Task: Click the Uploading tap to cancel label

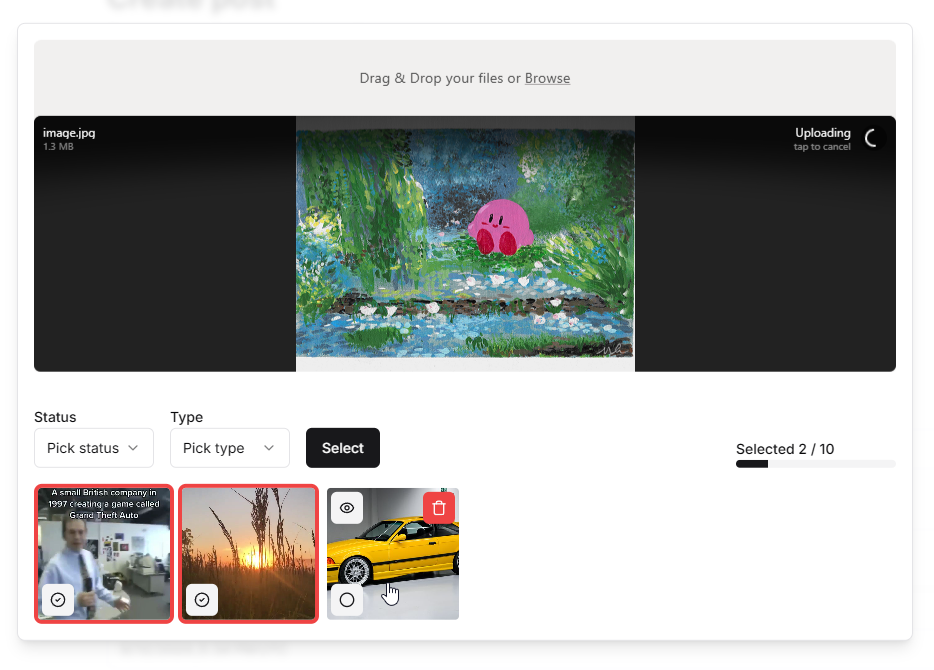Action: click(x=822, y=139)
